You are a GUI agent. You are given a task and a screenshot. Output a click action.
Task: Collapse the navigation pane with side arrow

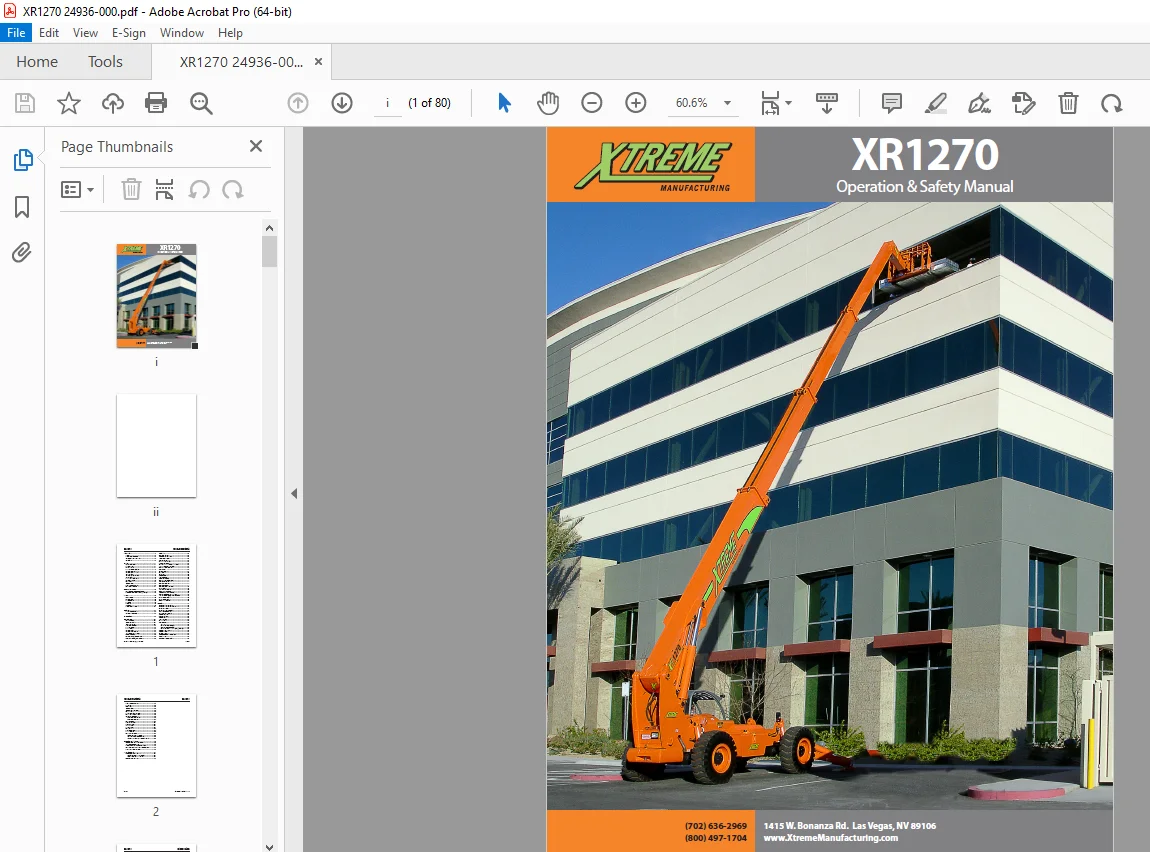coord(294,493)
